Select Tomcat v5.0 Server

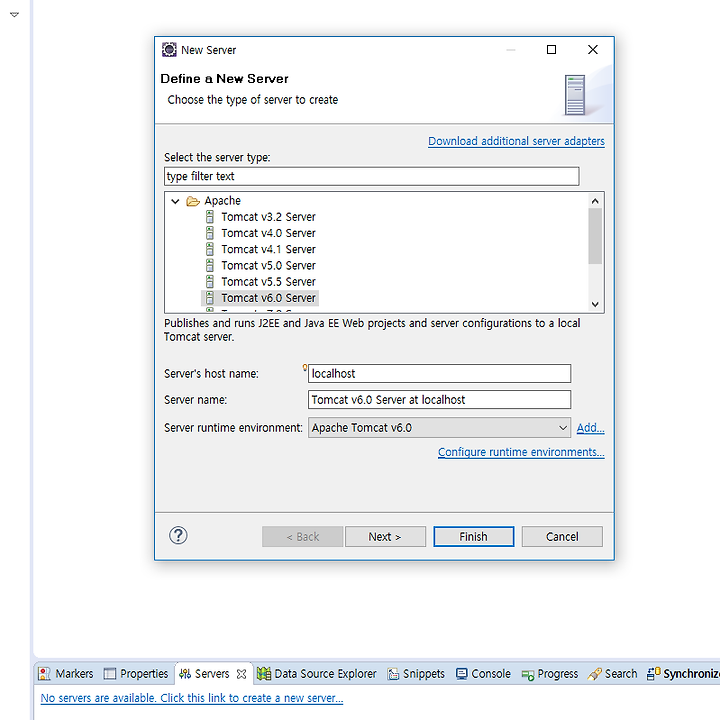268,265
